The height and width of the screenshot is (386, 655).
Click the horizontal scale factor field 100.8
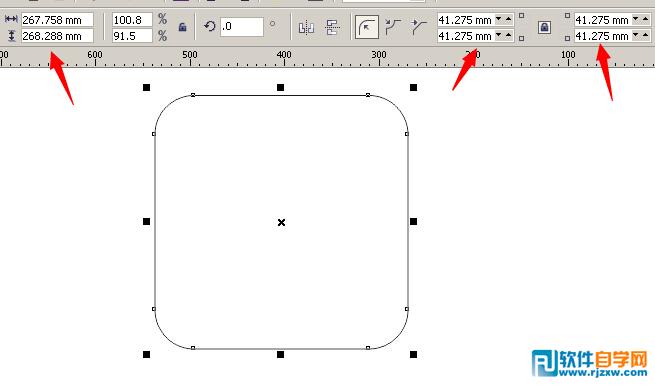132,20
